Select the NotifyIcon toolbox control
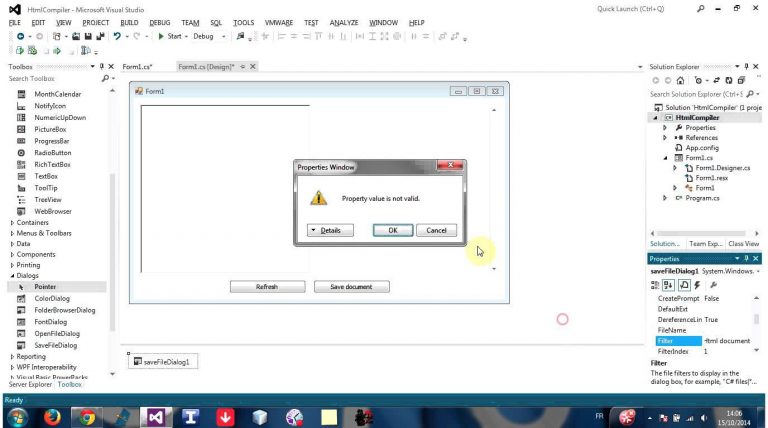The image size is (768, 428). coord(50,106)
